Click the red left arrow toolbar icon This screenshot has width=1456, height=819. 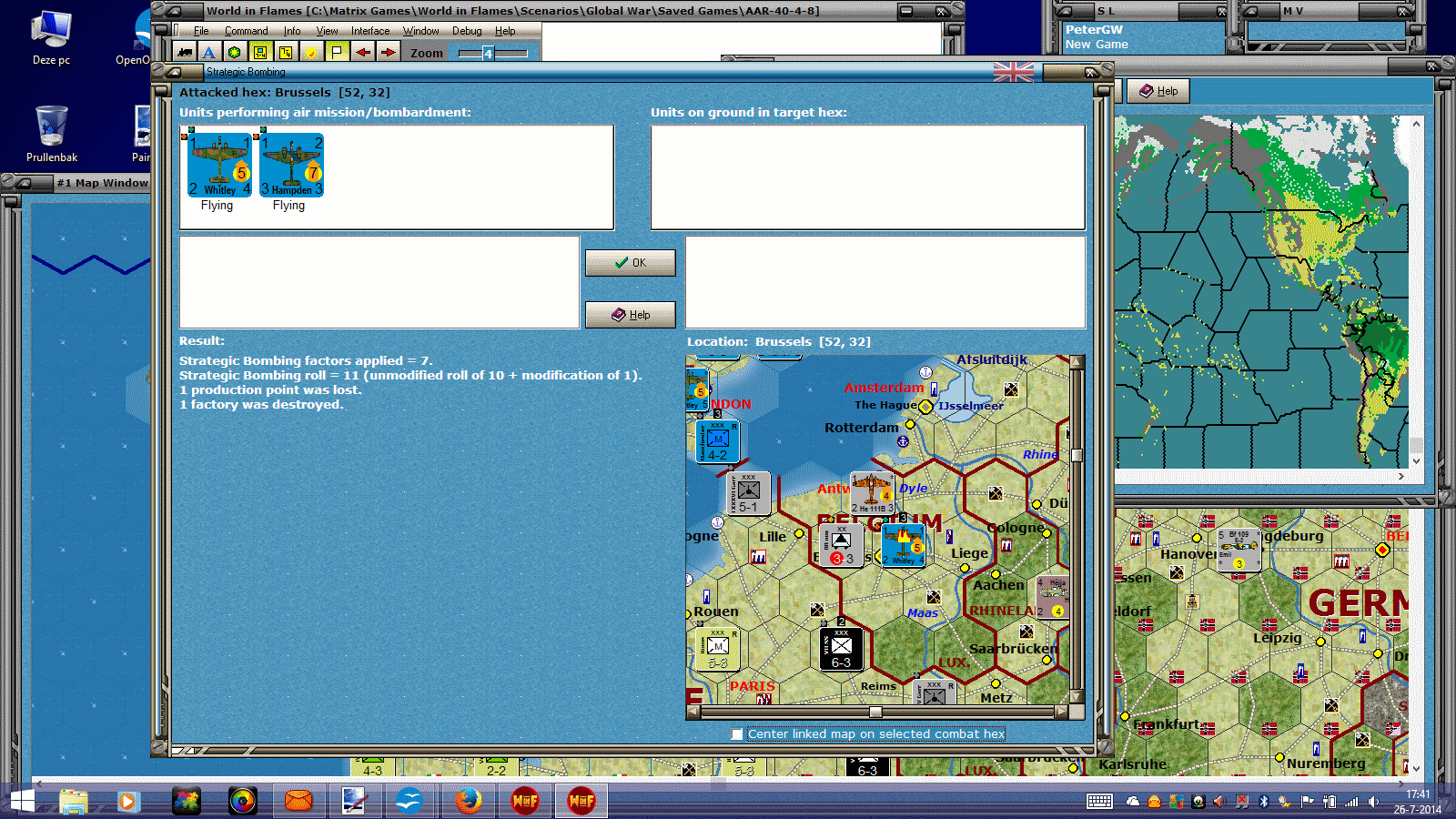click(x=362, y=52)
